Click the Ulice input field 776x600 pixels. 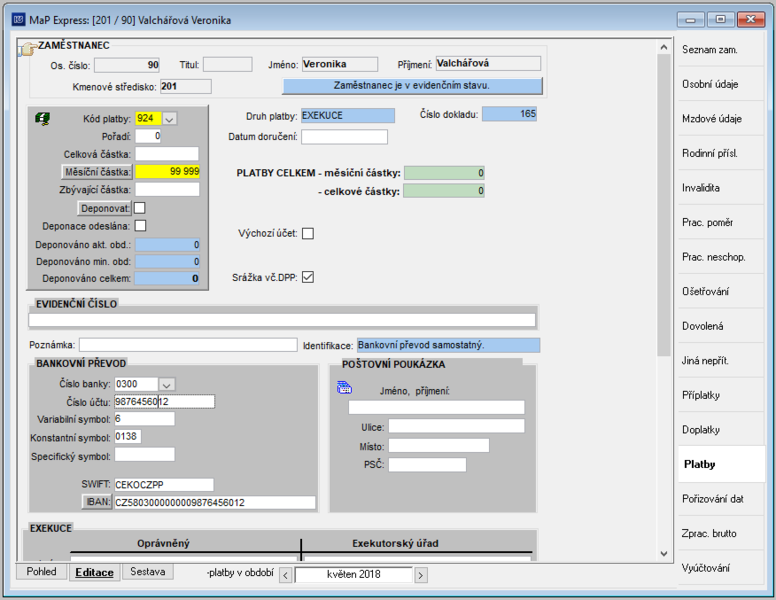456,426
